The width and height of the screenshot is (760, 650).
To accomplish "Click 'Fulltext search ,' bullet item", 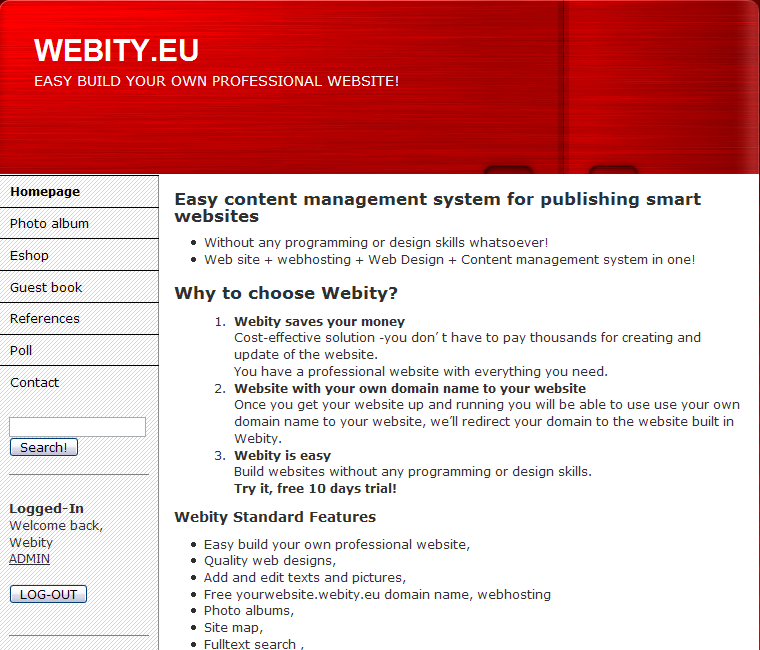I will [253, 644].
